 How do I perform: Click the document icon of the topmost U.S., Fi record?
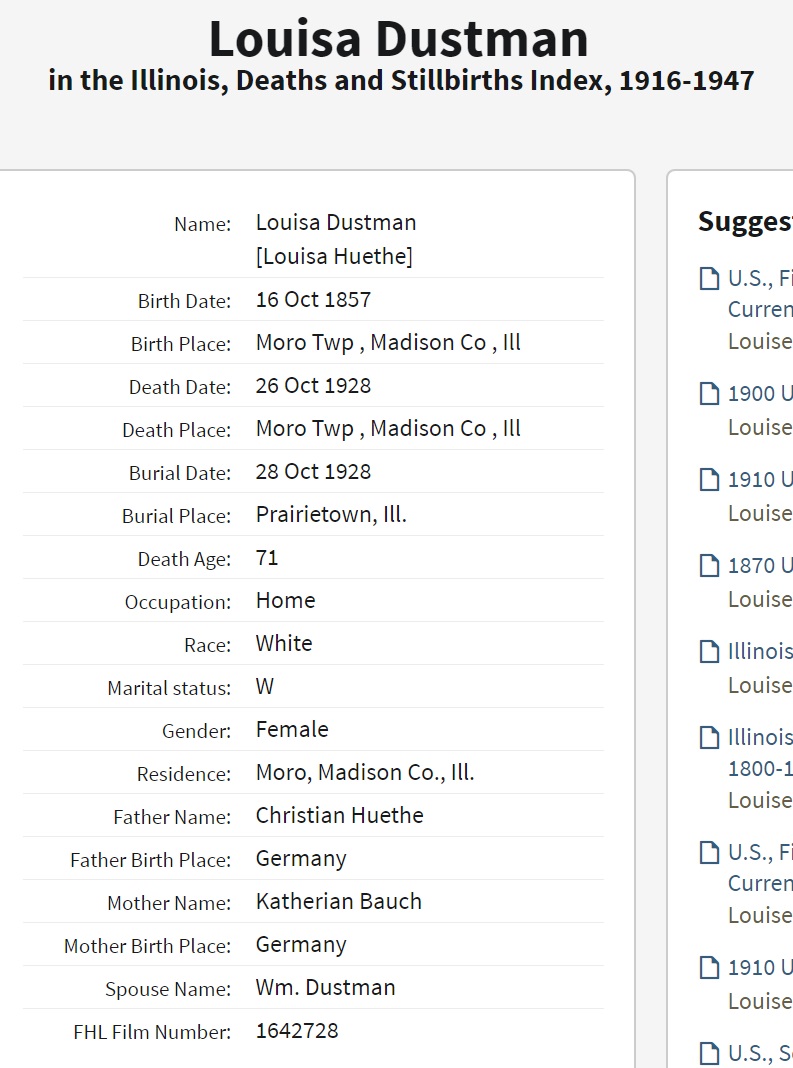(x=709, y=278)
